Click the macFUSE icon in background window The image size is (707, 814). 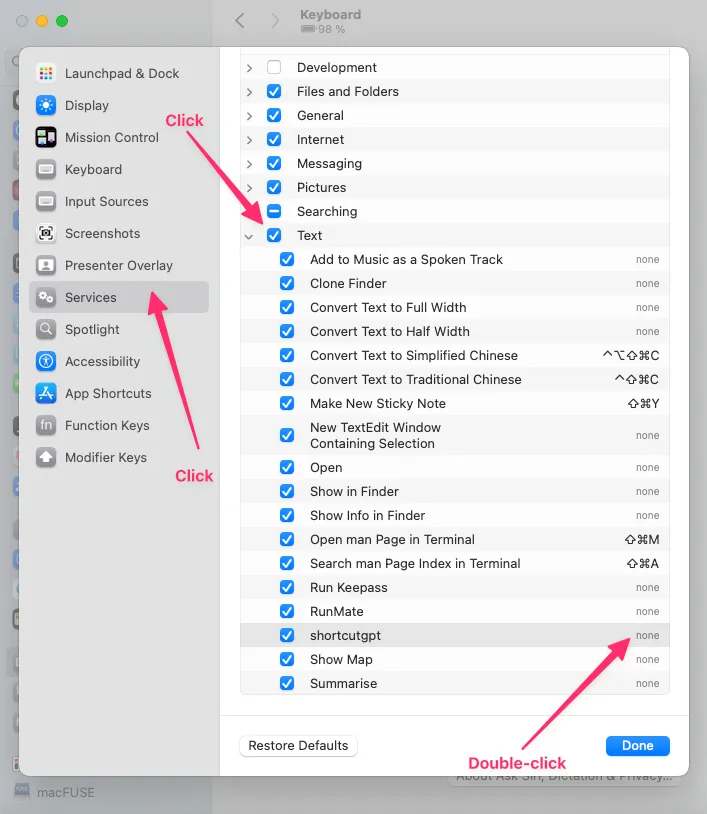pos(22,792)
